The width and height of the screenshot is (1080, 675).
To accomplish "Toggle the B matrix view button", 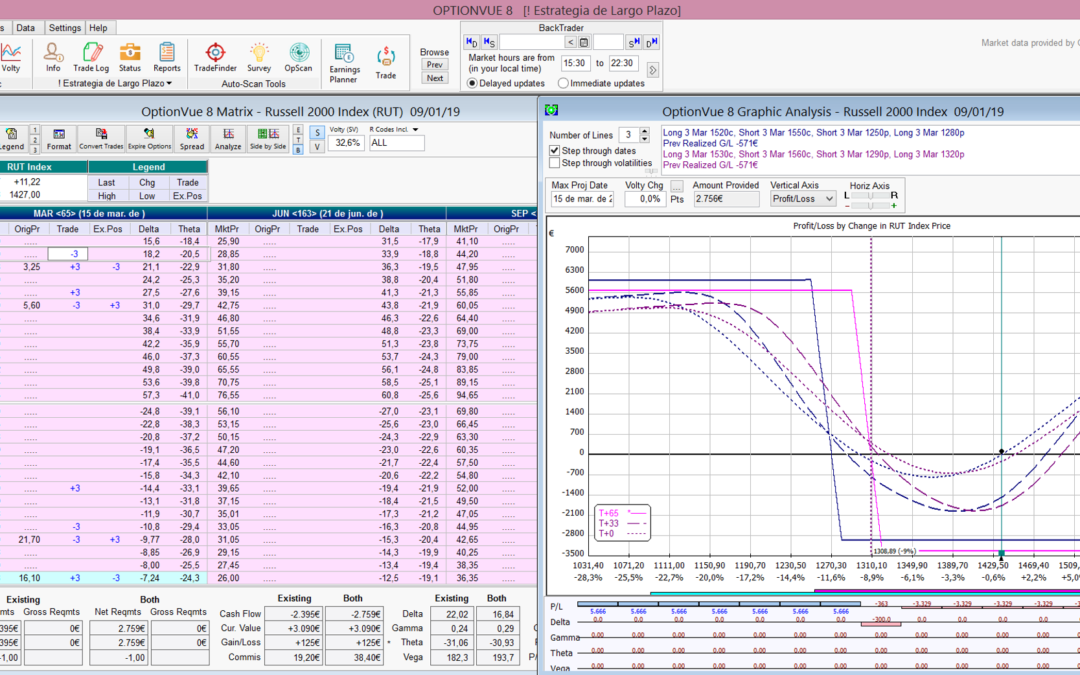I will click(x=298, y=149).
